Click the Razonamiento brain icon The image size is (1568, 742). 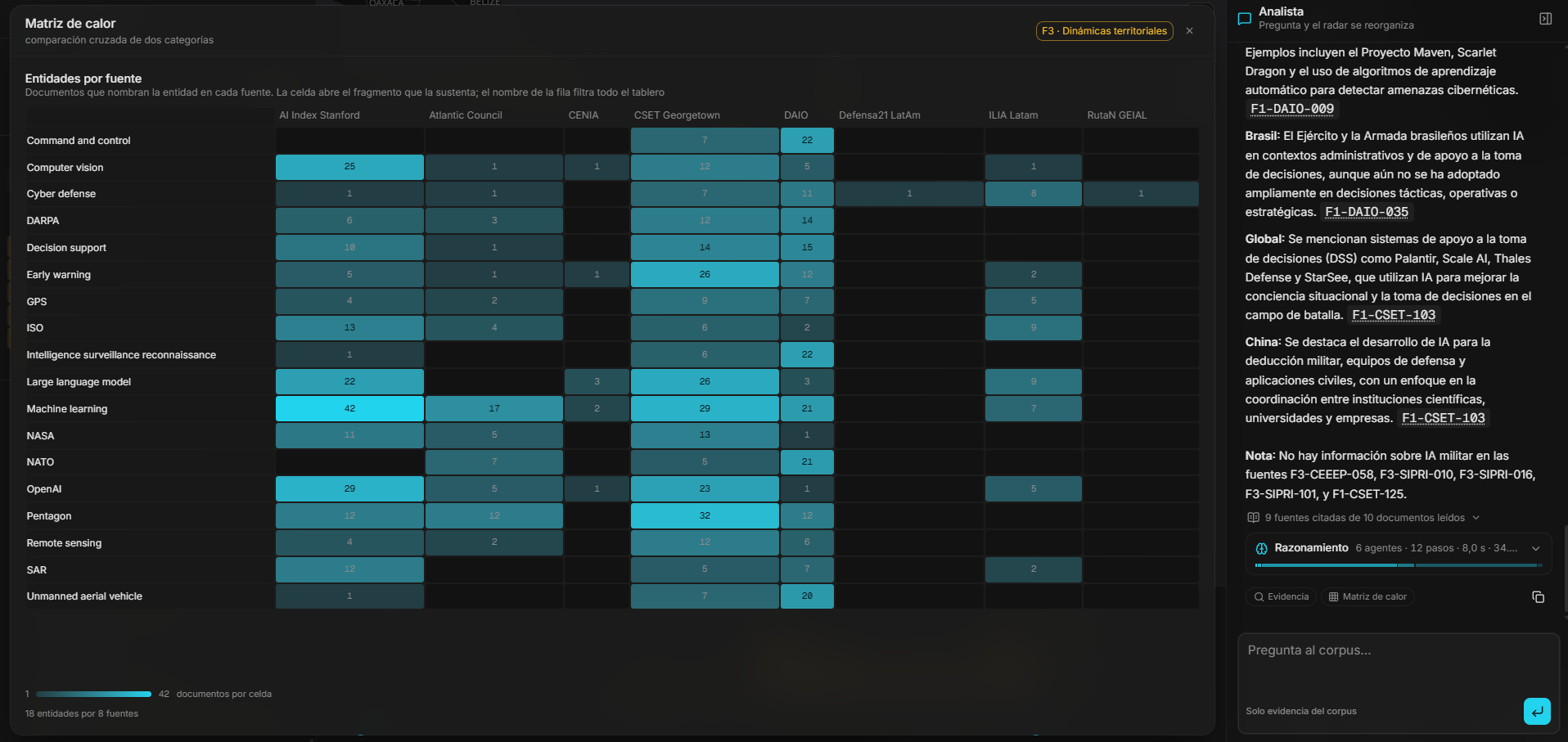click(x=1261, y=548)
